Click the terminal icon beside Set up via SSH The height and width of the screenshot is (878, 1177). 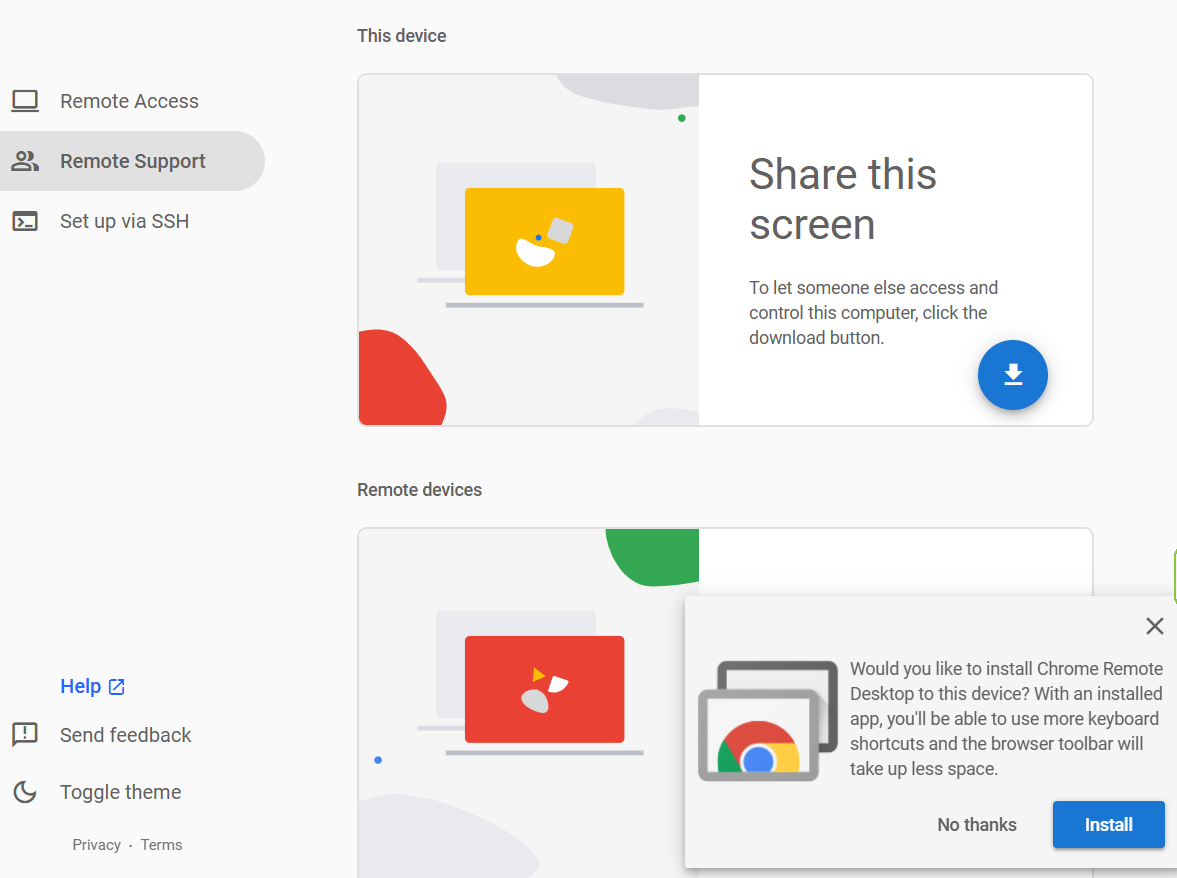click(25, 221)
